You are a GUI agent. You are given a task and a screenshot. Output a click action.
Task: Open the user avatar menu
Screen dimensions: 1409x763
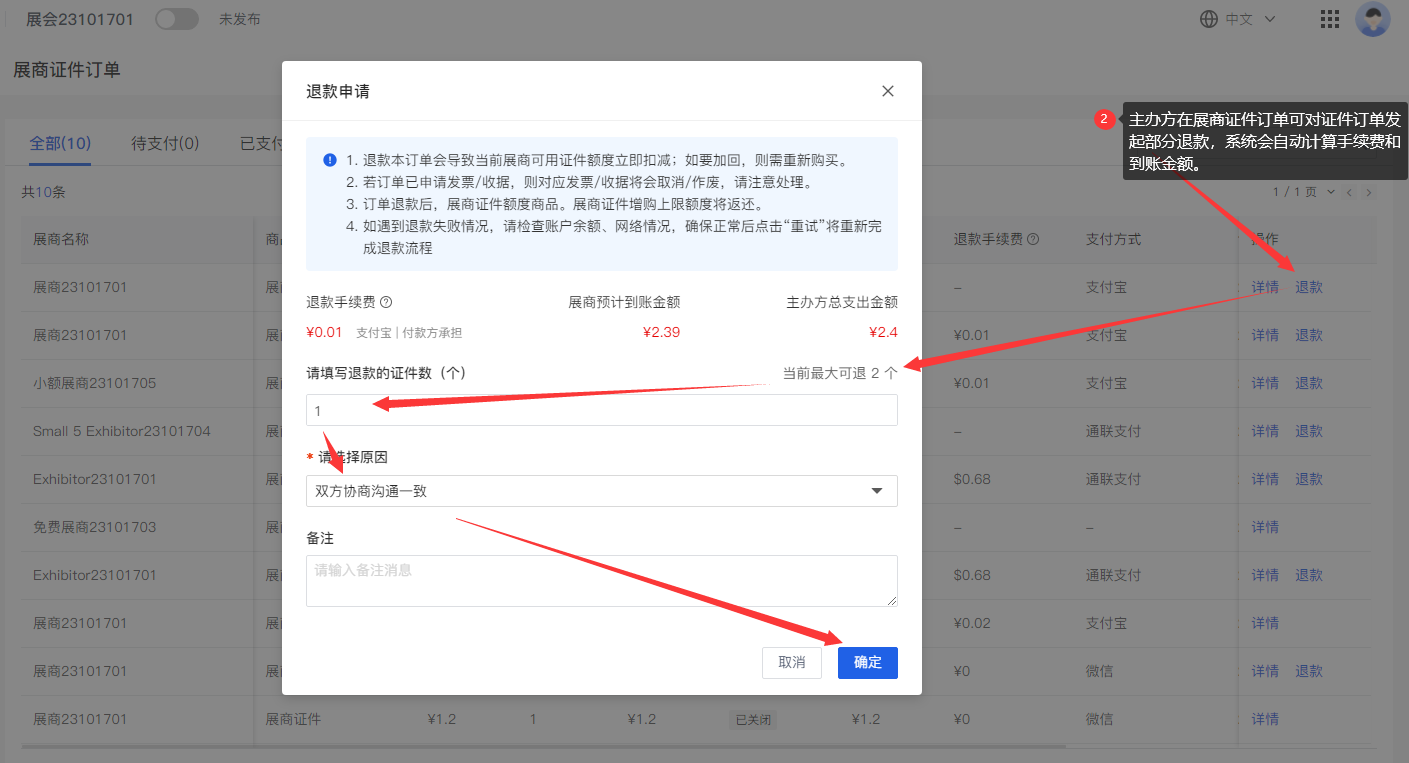click(1373, 18)
